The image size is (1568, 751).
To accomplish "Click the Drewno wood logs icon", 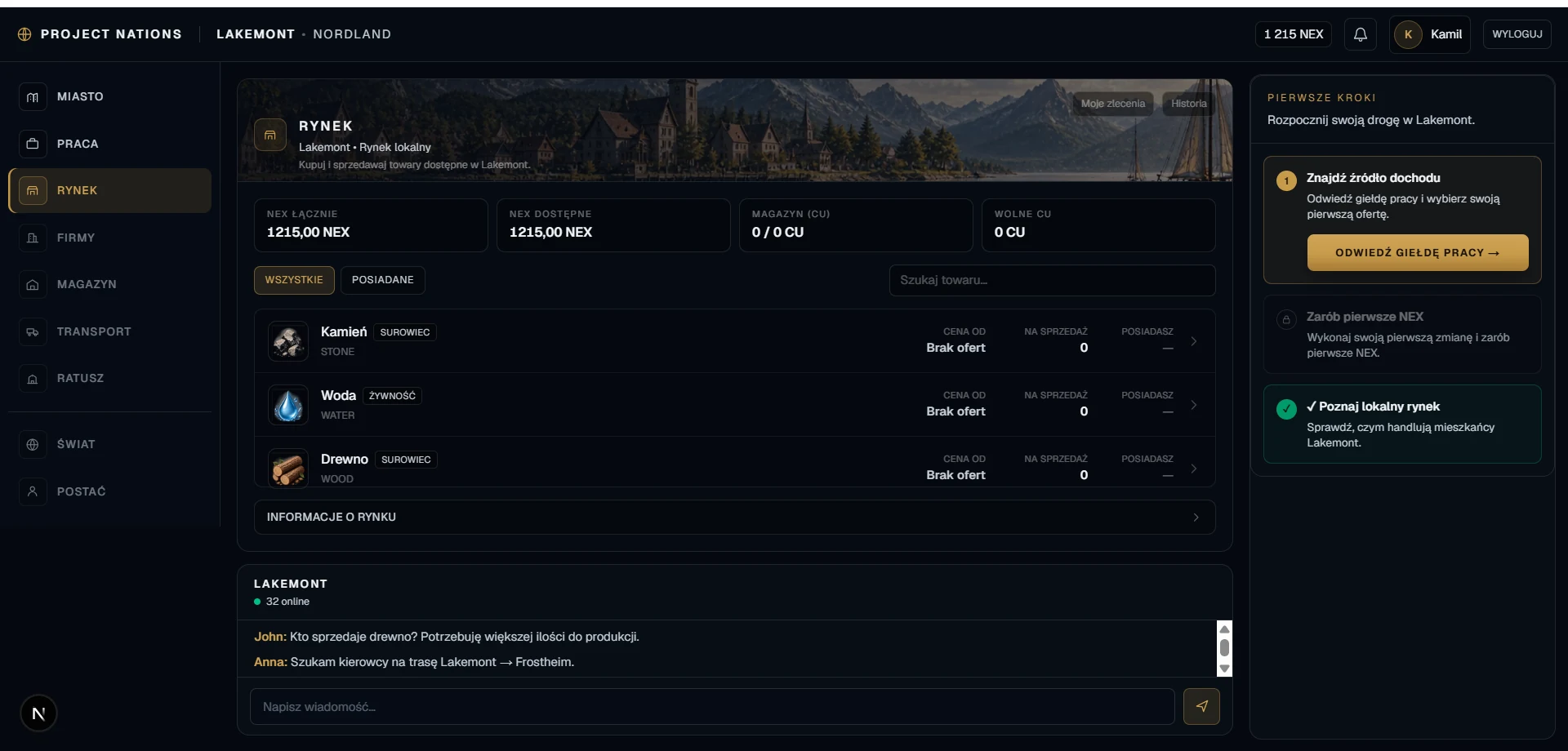I will (x=288, y=469).
